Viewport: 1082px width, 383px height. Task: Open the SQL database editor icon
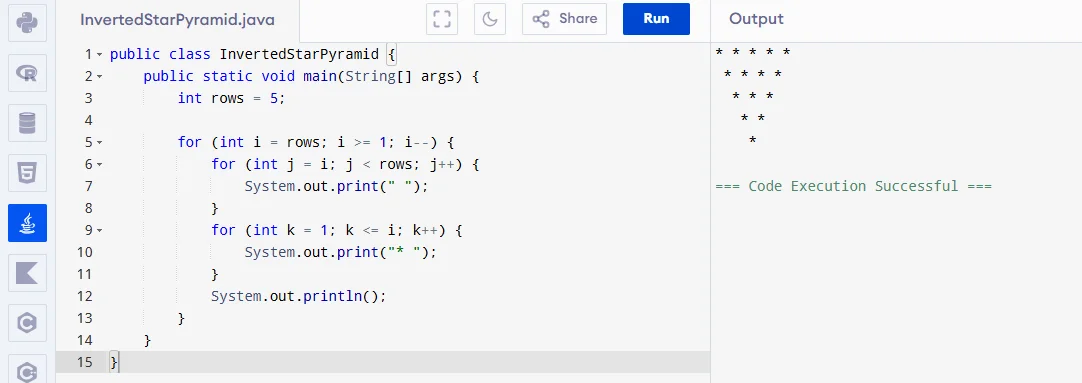[x=27, y=123]
